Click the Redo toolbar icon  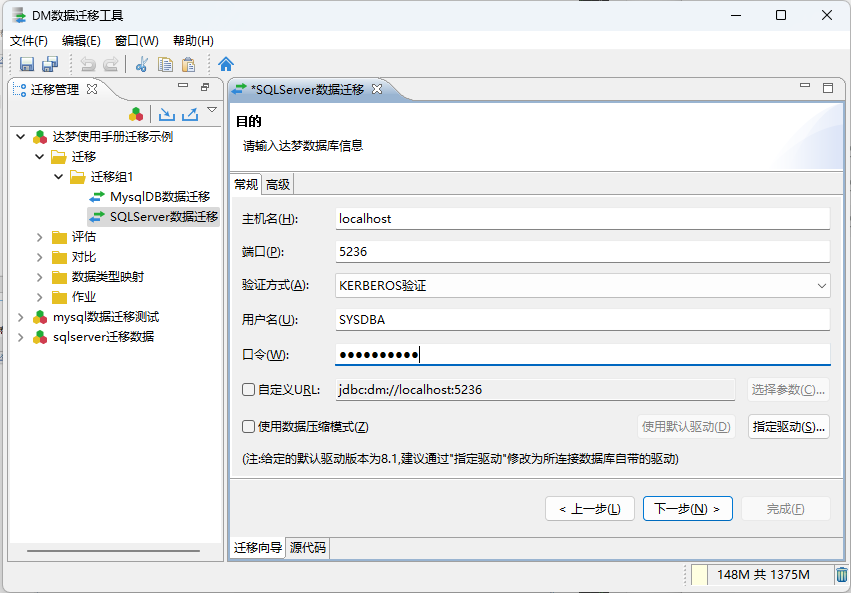[x=110, y=64]
